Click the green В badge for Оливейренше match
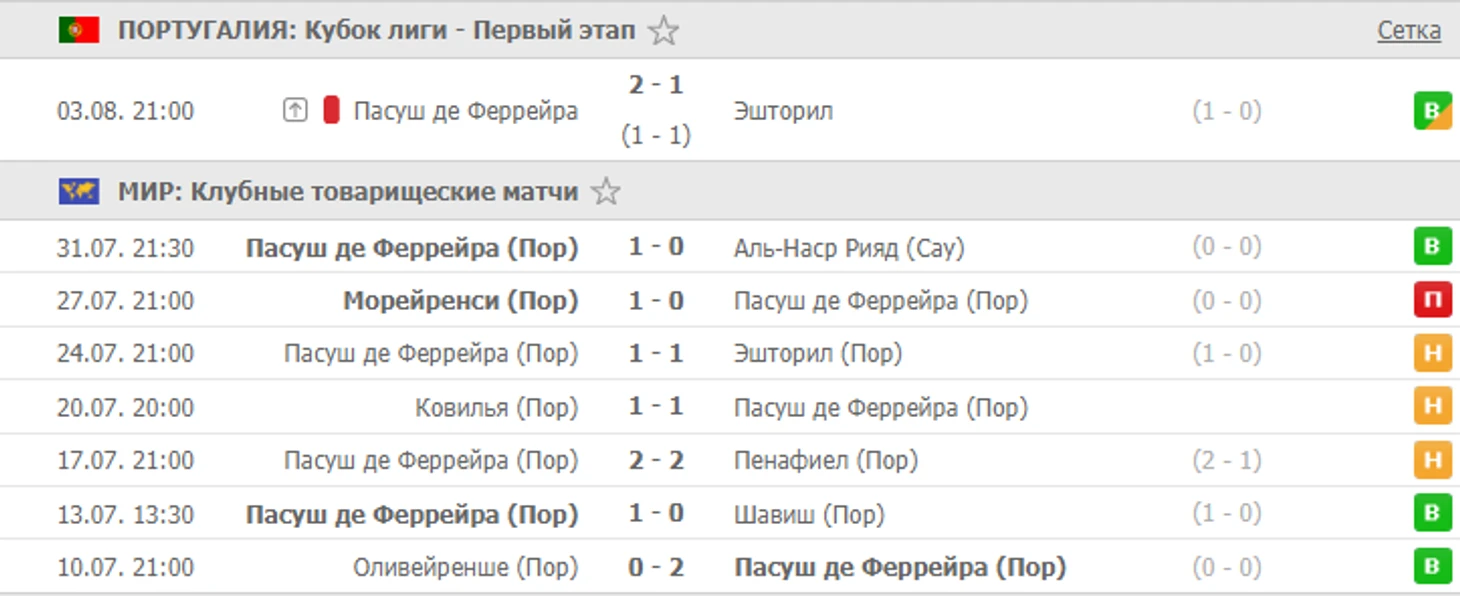1460x596 pixels. pos(1432,567)
